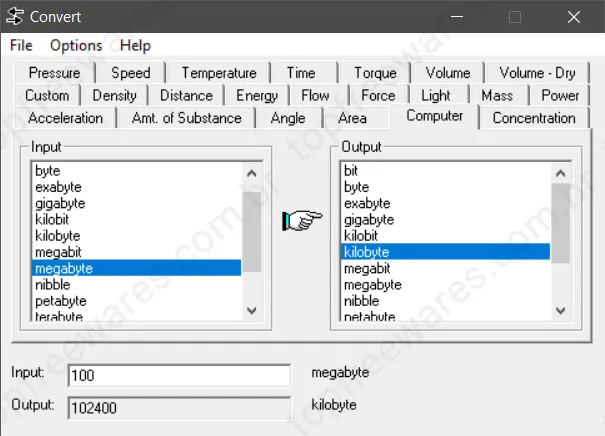Open the File menu
Viewport: 605px width, 436px height.
(21, 46)
